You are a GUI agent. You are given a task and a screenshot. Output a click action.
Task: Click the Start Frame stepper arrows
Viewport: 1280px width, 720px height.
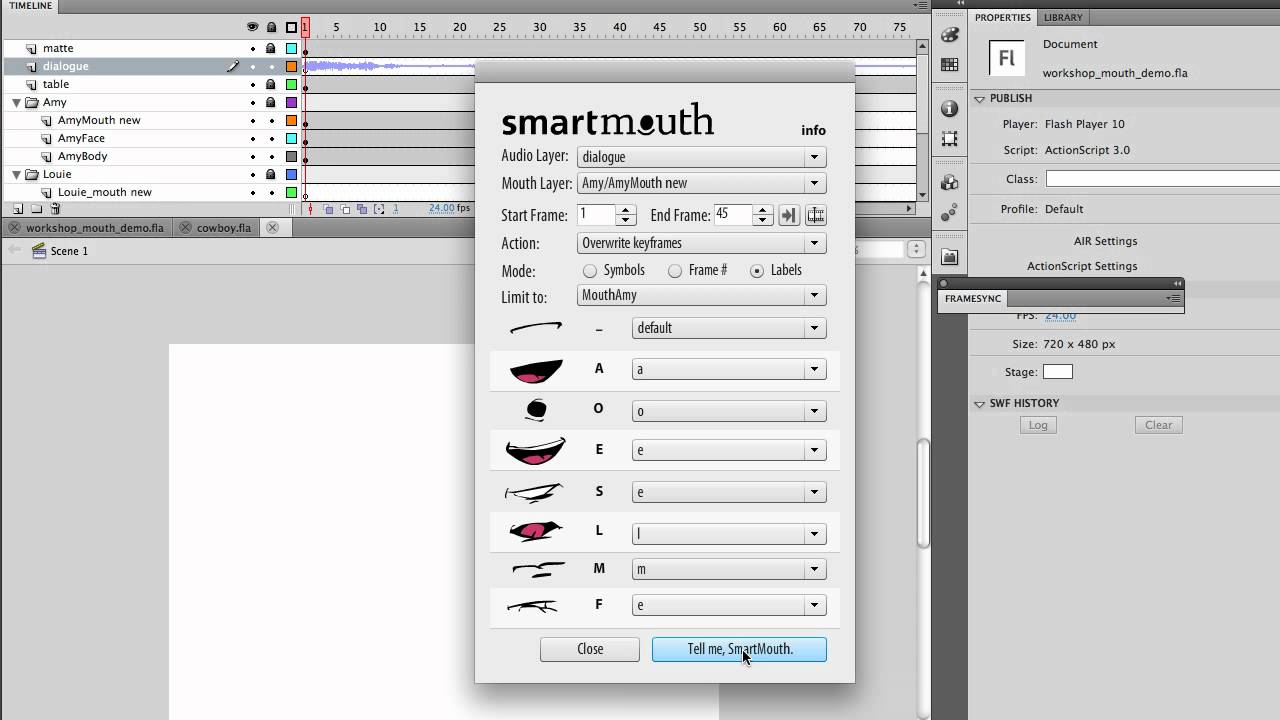coord(626,215)
